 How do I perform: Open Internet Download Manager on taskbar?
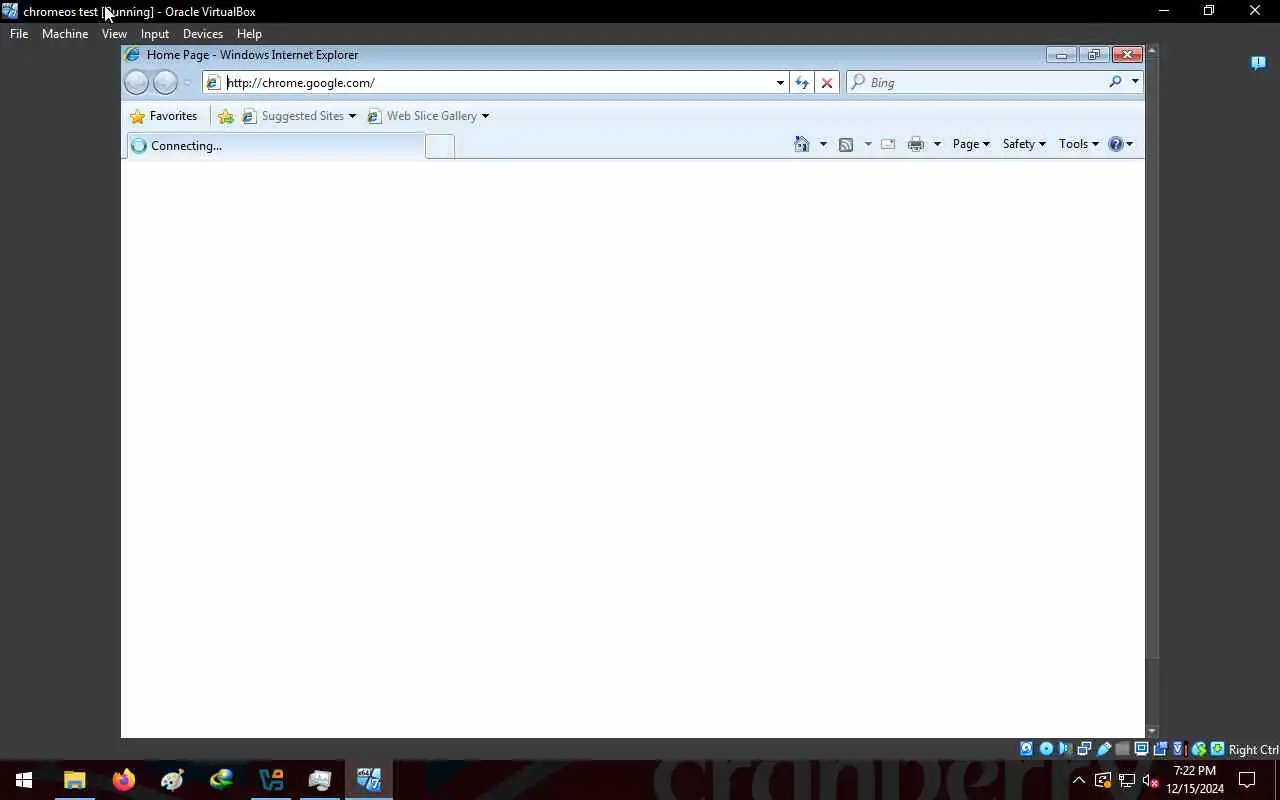click(x=221, y=780)
